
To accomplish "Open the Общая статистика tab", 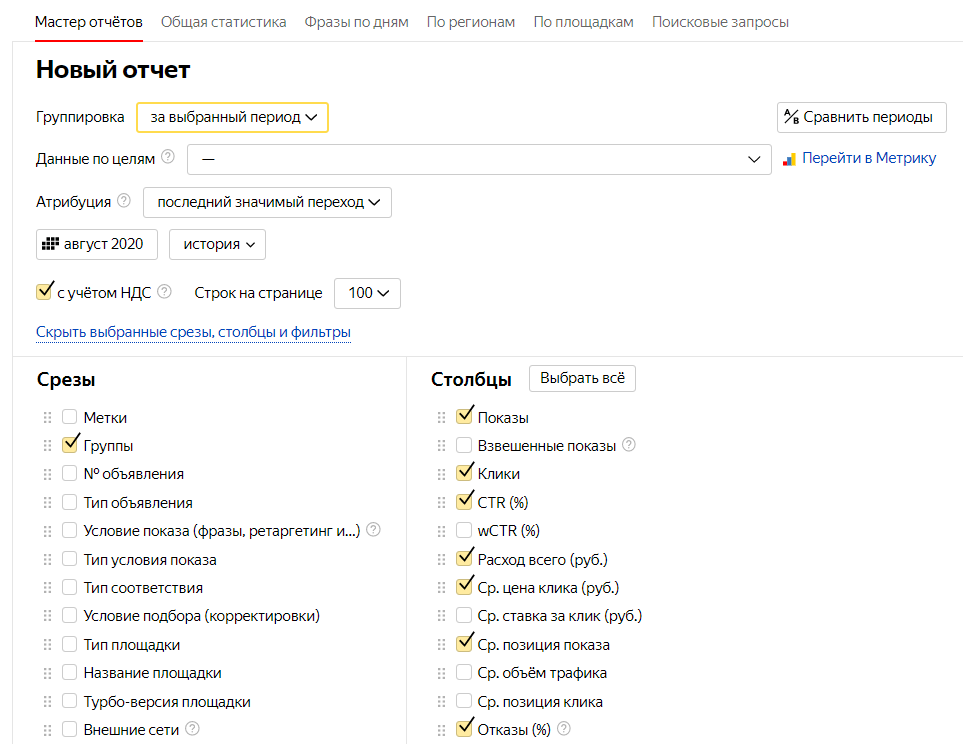I will pos(224,22).
